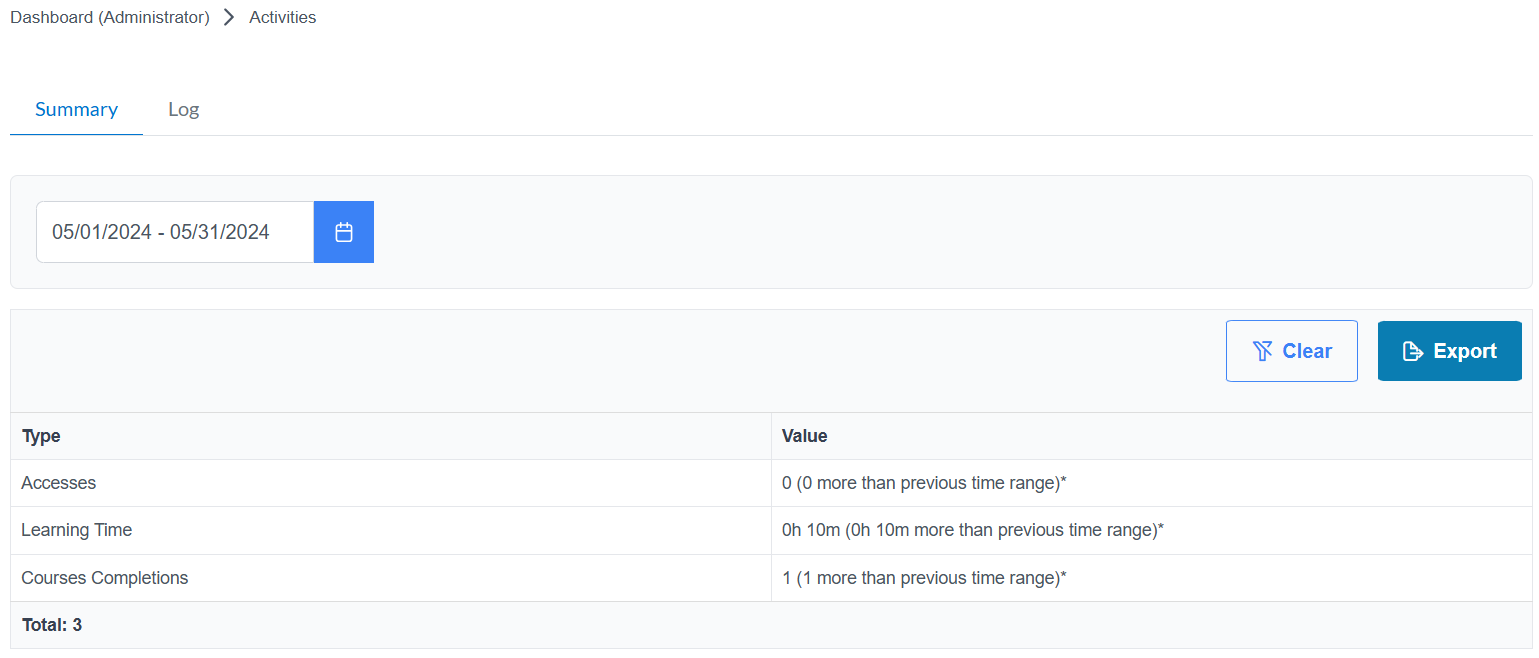Screen dimensions: 1539x658
Task: Open the calendar date picker icon
Action: pyautogui.click(x=344, y=232)
